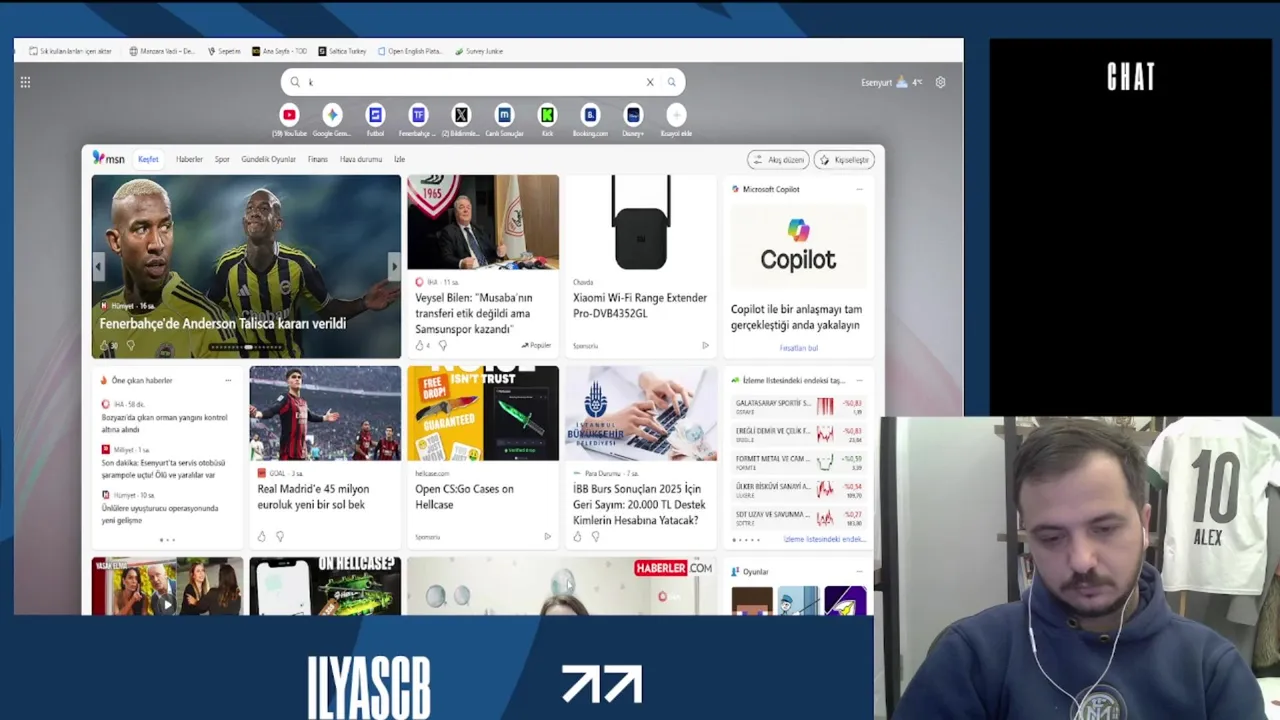Open more options on Microsoft Copilot card
This screenshot has width=1280, height=720.
[859, 189]
